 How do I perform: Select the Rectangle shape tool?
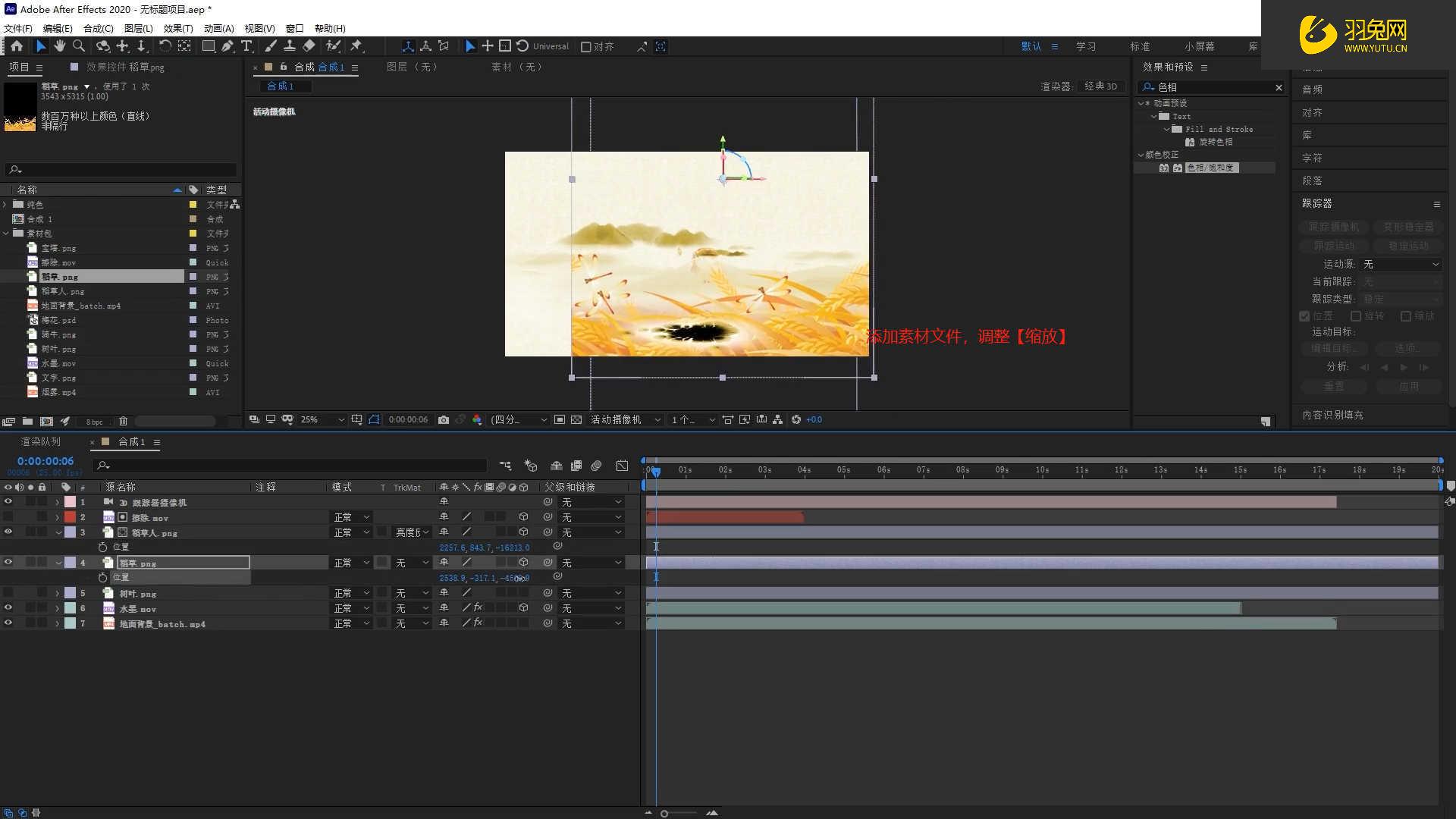tap(209, 46)
